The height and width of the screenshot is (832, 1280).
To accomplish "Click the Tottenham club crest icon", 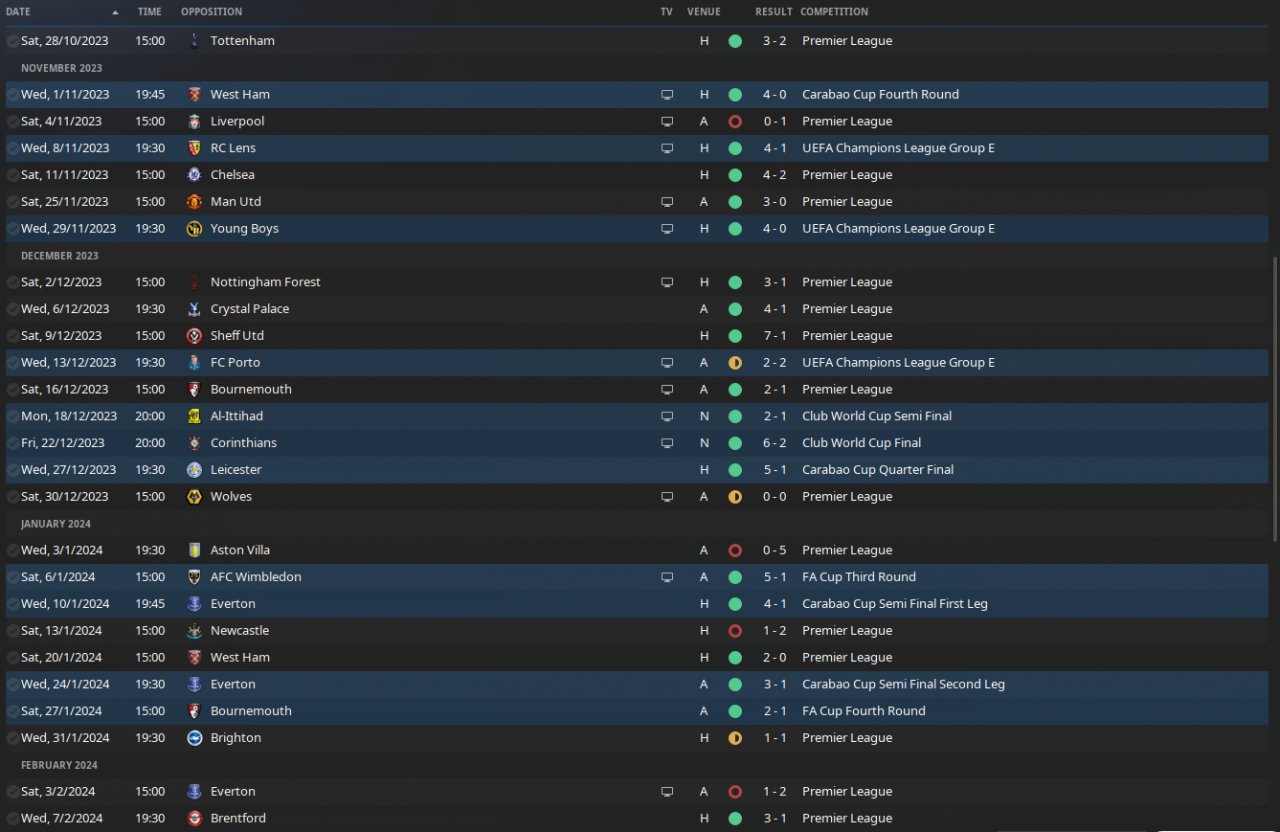I will point(194,41).
